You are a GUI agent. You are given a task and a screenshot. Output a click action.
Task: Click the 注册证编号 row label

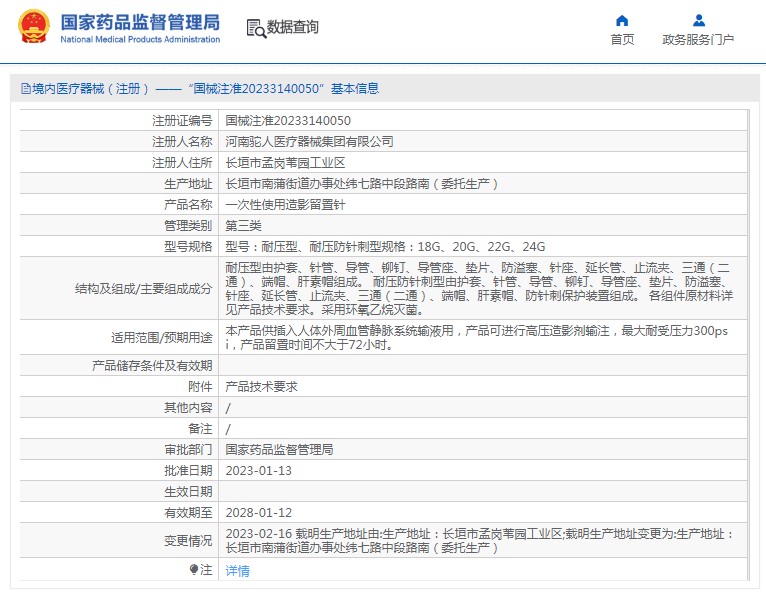pyautogui.click(x=182, y=121)
